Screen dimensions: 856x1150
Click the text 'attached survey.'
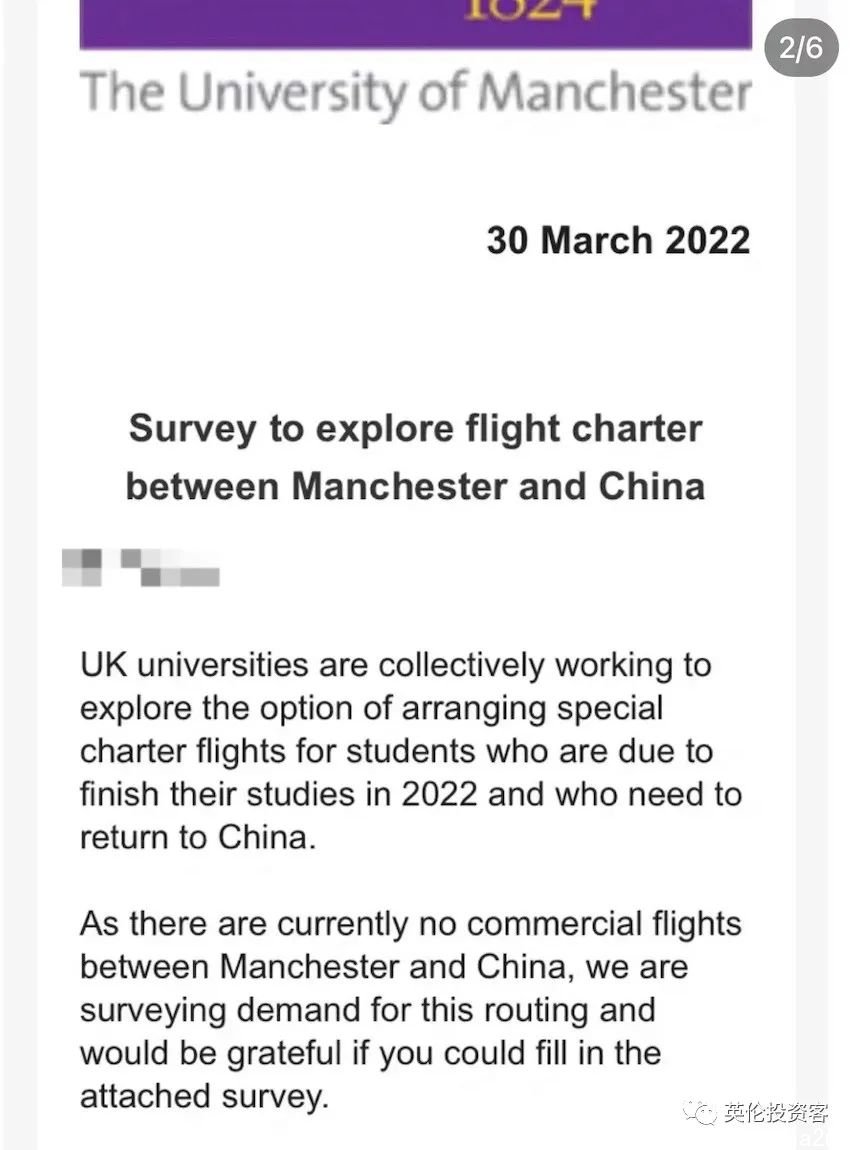click(204, 1096)
